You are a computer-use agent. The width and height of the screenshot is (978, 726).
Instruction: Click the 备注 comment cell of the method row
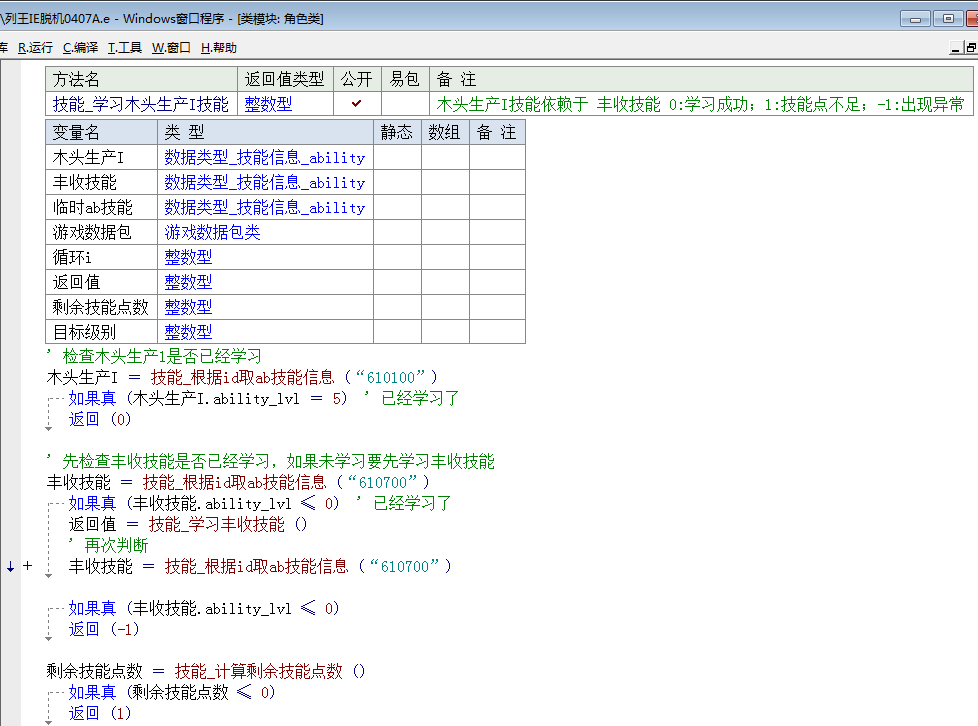pos(700,104)
